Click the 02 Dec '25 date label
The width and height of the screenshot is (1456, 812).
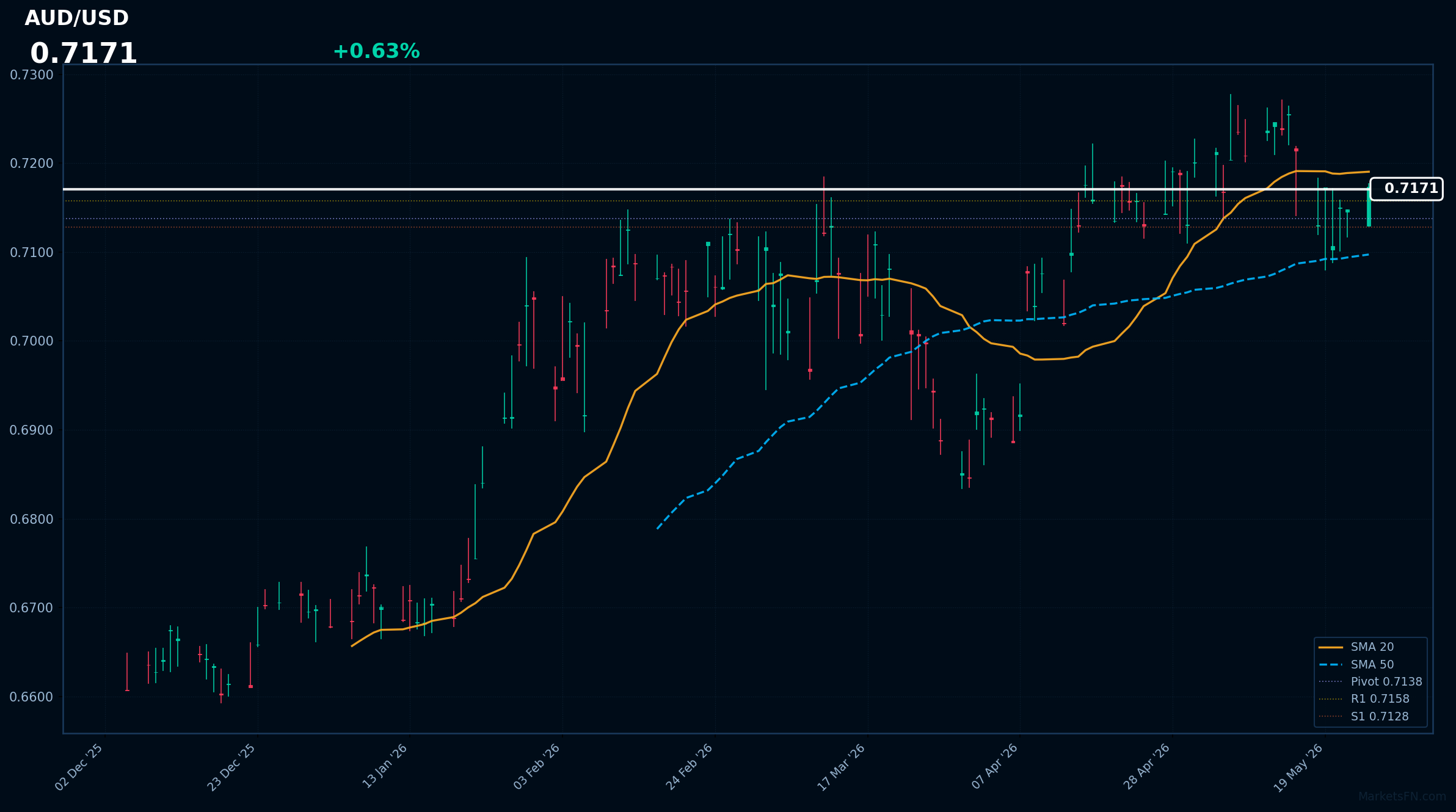tap(79, 767)
